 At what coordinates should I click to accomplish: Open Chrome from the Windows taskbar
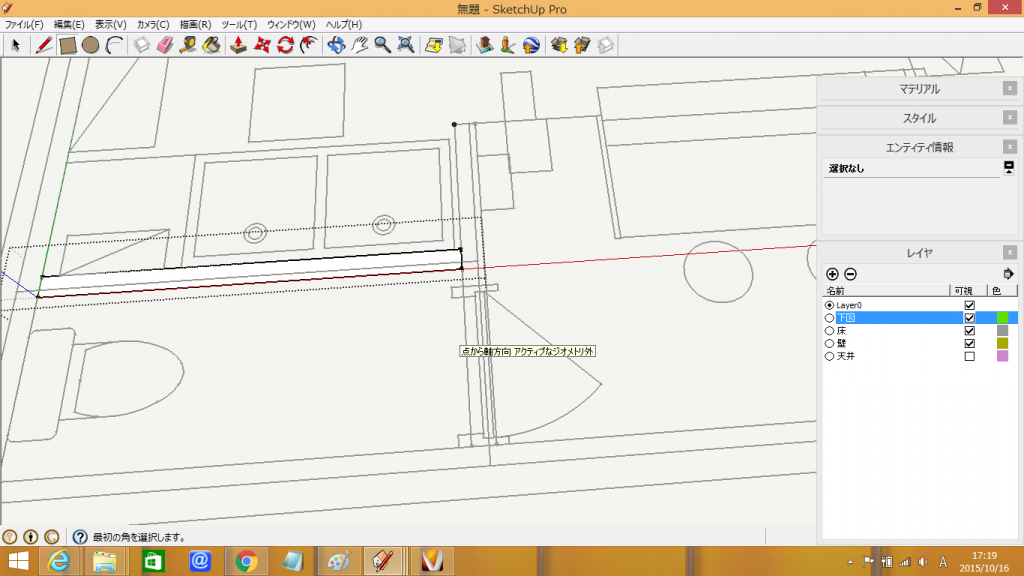246,561
